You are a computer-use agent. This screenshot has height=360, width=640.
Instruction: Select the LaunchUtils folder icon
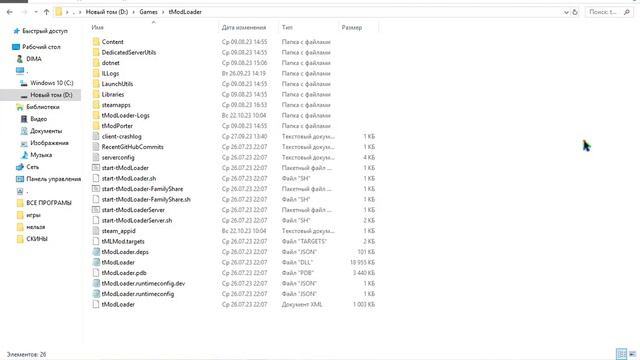[96, 84]
